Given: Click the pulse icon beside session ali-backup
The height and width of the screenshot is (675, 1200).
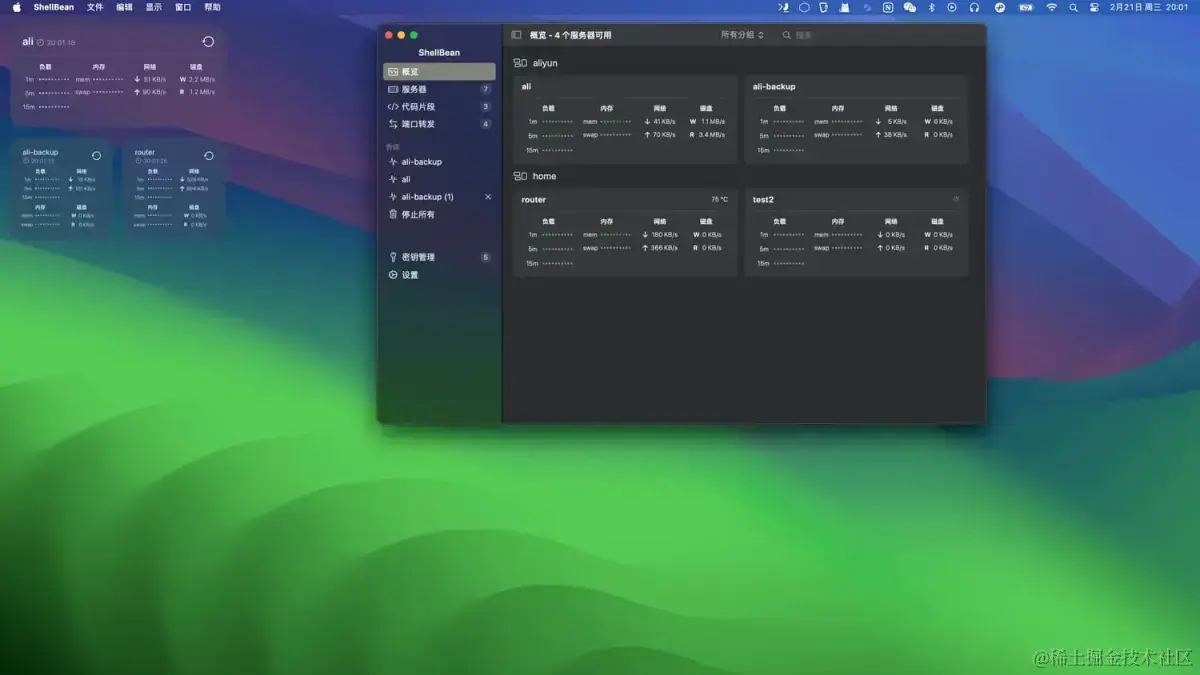Looking at the screenshot, I should point(393,162).
